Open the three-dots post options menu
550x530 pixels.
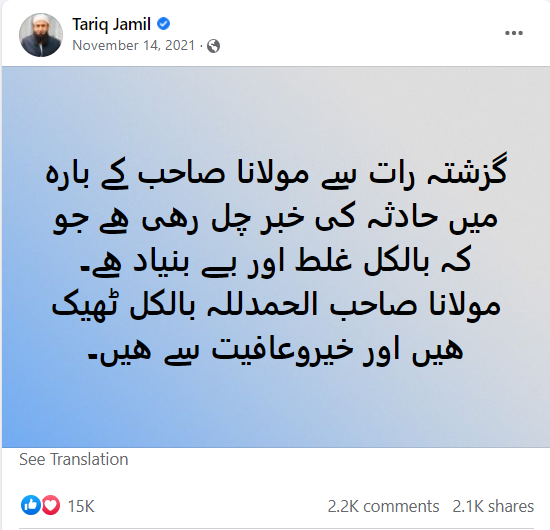(x=514, y=33)
